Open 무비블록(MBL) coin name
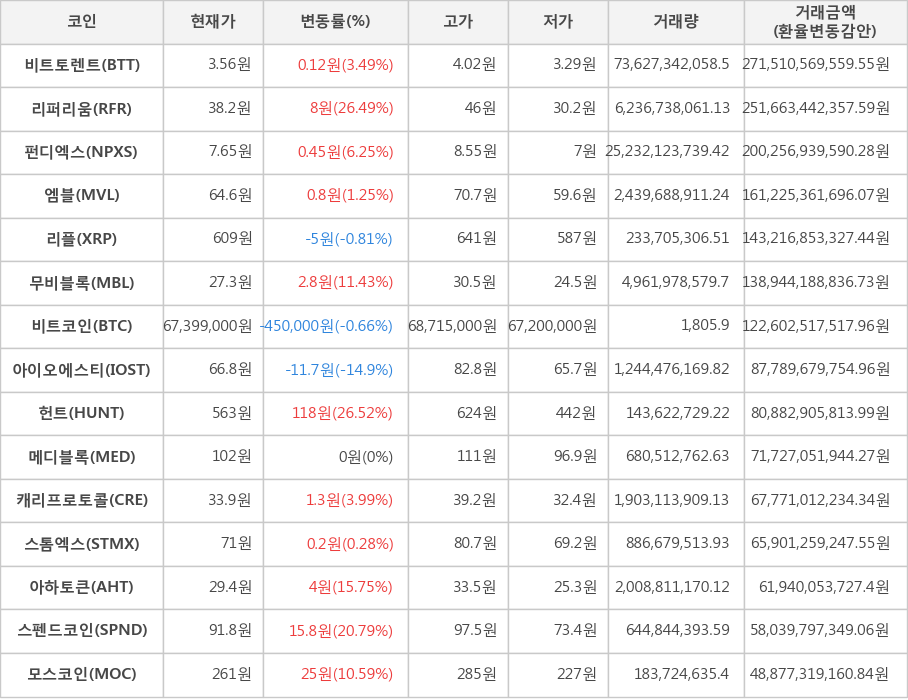908x700 pixels. click(82, 282)
